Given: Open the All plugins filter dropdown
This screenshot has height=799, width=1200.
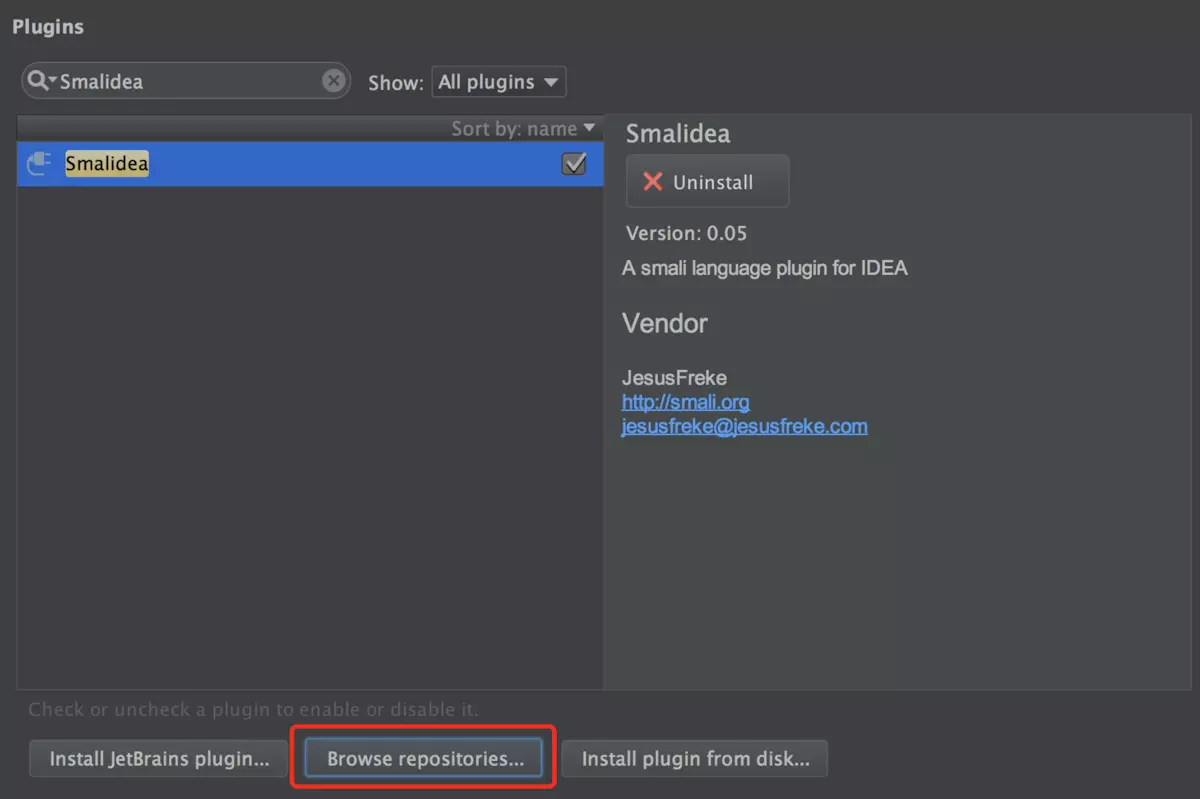Looking at the screenshot, I should [x=498, y=81].
